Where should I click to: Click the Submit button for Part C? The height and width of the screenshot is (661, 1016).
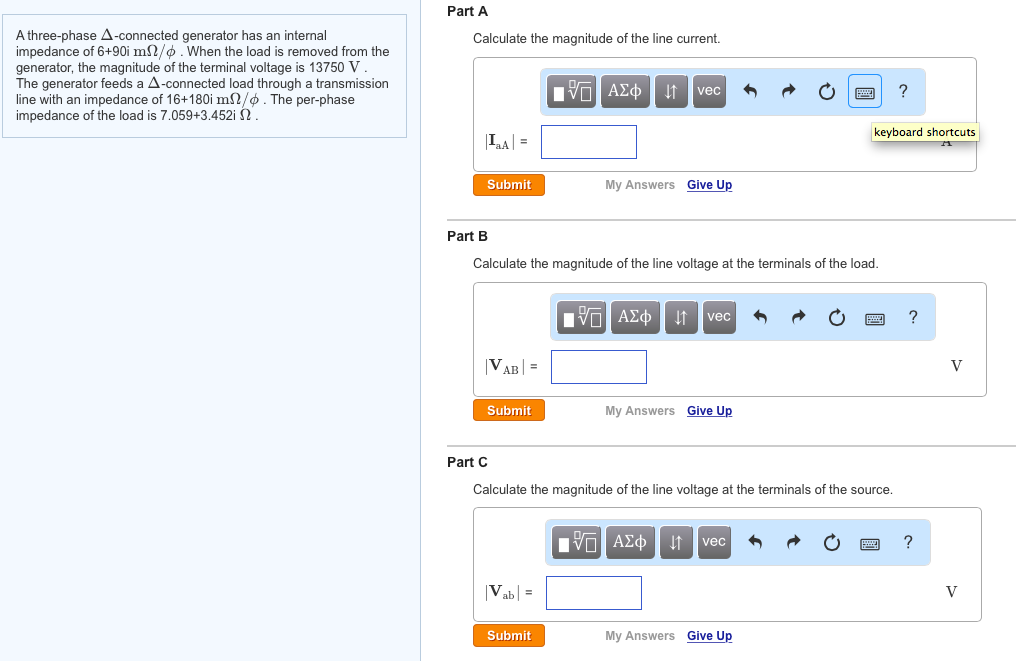pyautogui.click(x=508, y=634)
